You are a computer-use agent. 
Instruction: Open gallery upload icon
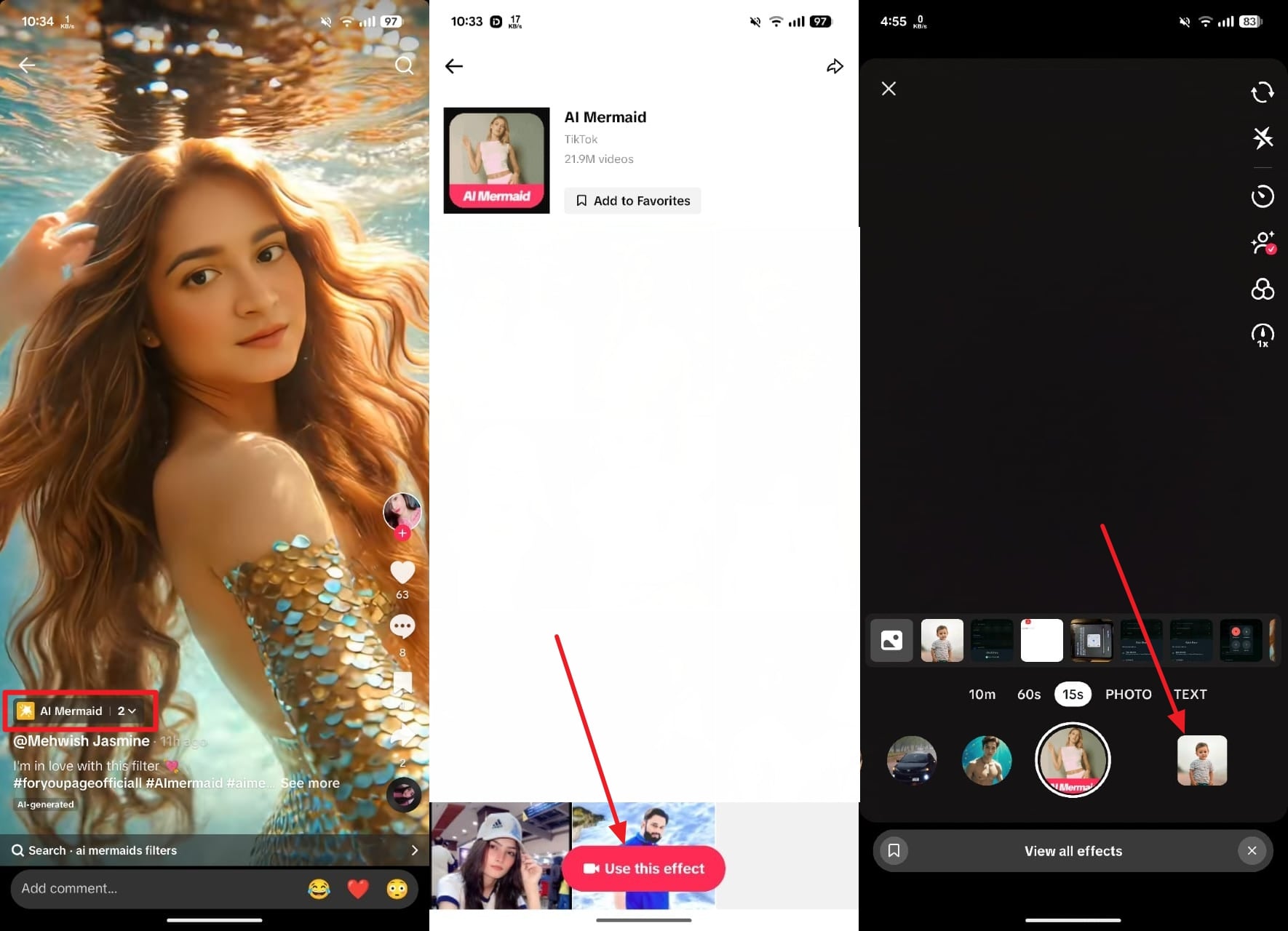pyautogui.click(x=891, y=640)
